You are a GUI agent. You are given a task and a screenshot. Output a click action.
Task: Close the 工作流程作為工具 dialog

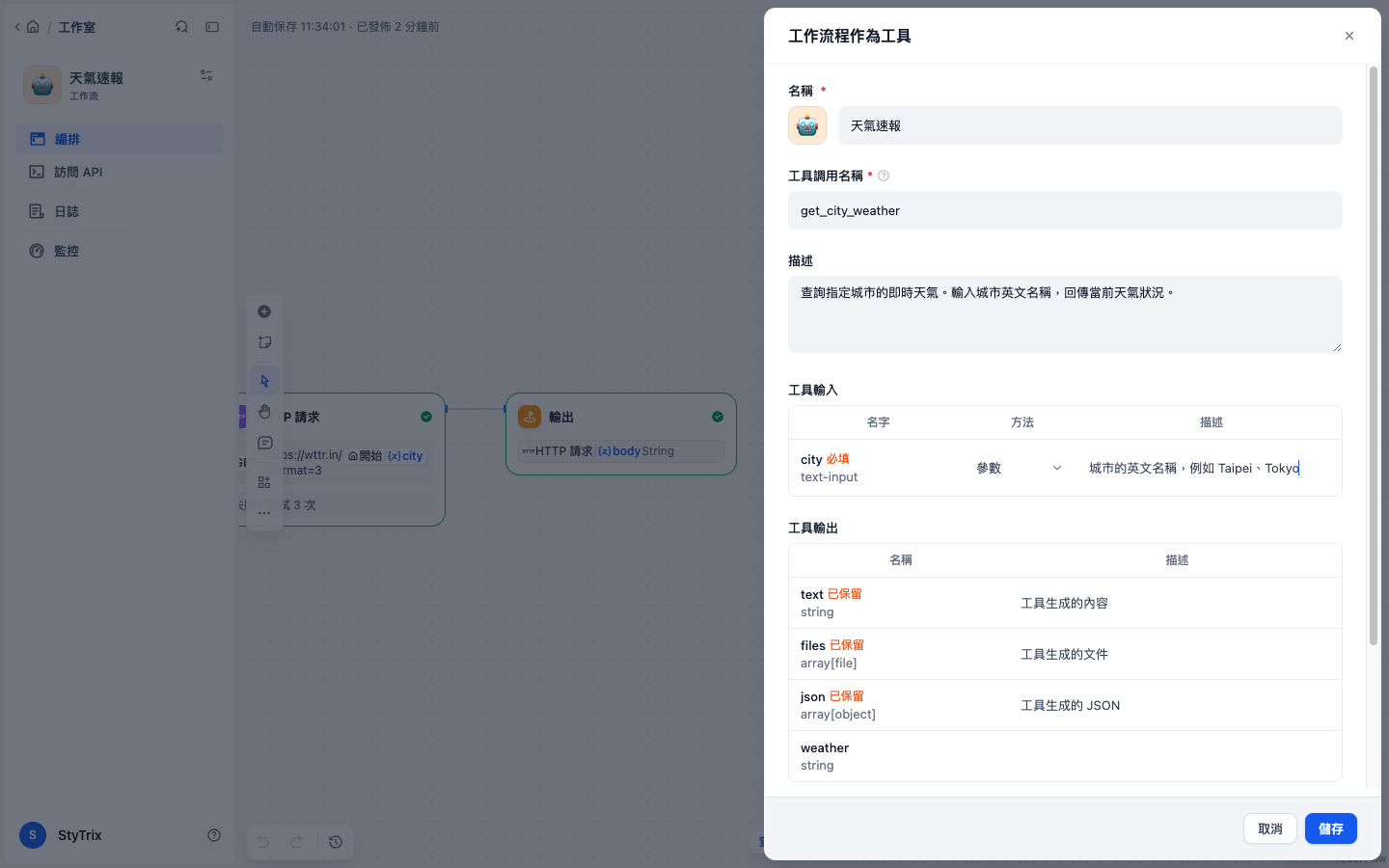(x=1348, y=36)
